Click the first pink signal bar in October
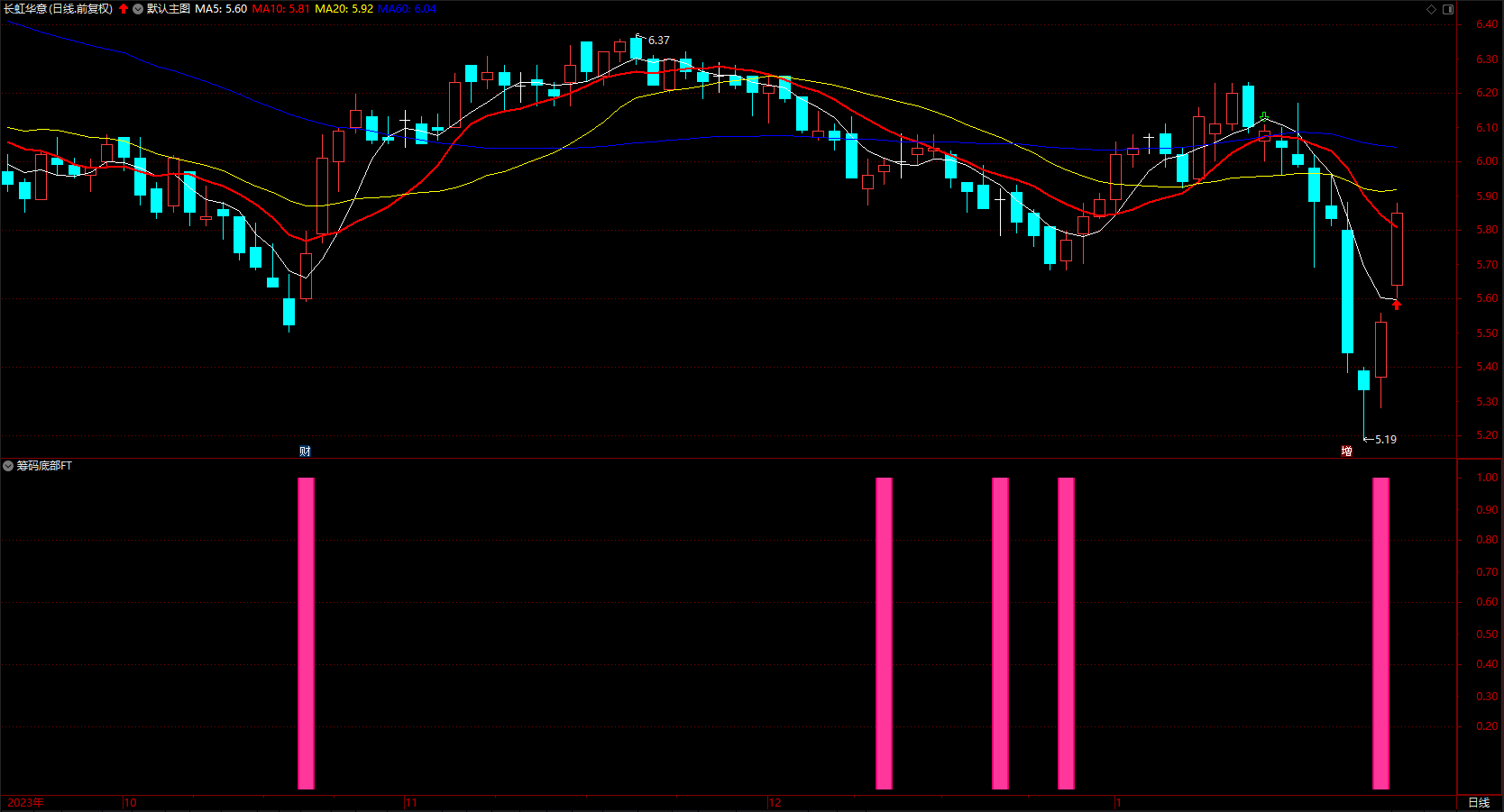1504x812 pixels. coord(306,634)
